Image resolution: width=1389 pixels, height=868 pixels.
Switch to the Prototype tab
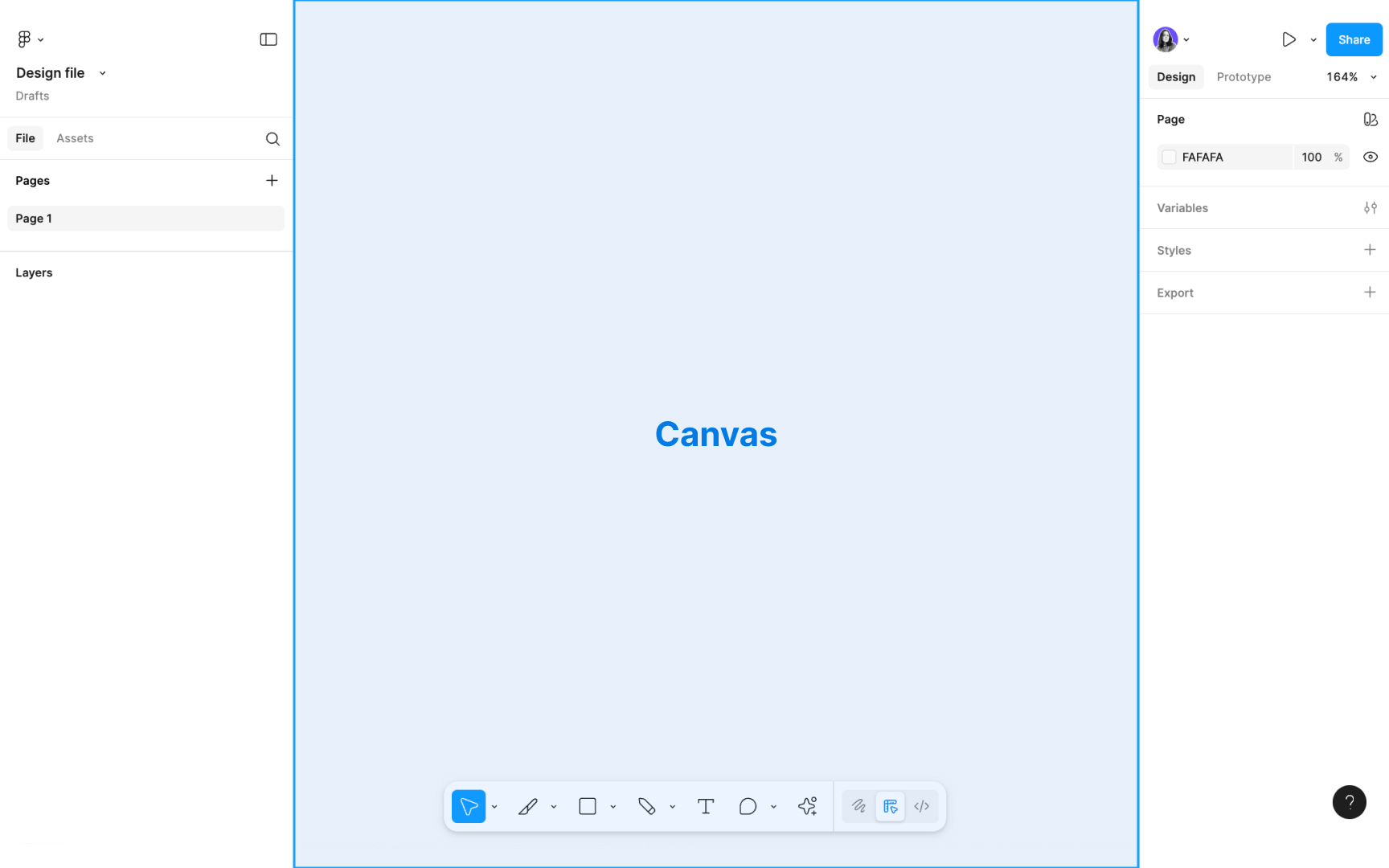click(1243, 76)
